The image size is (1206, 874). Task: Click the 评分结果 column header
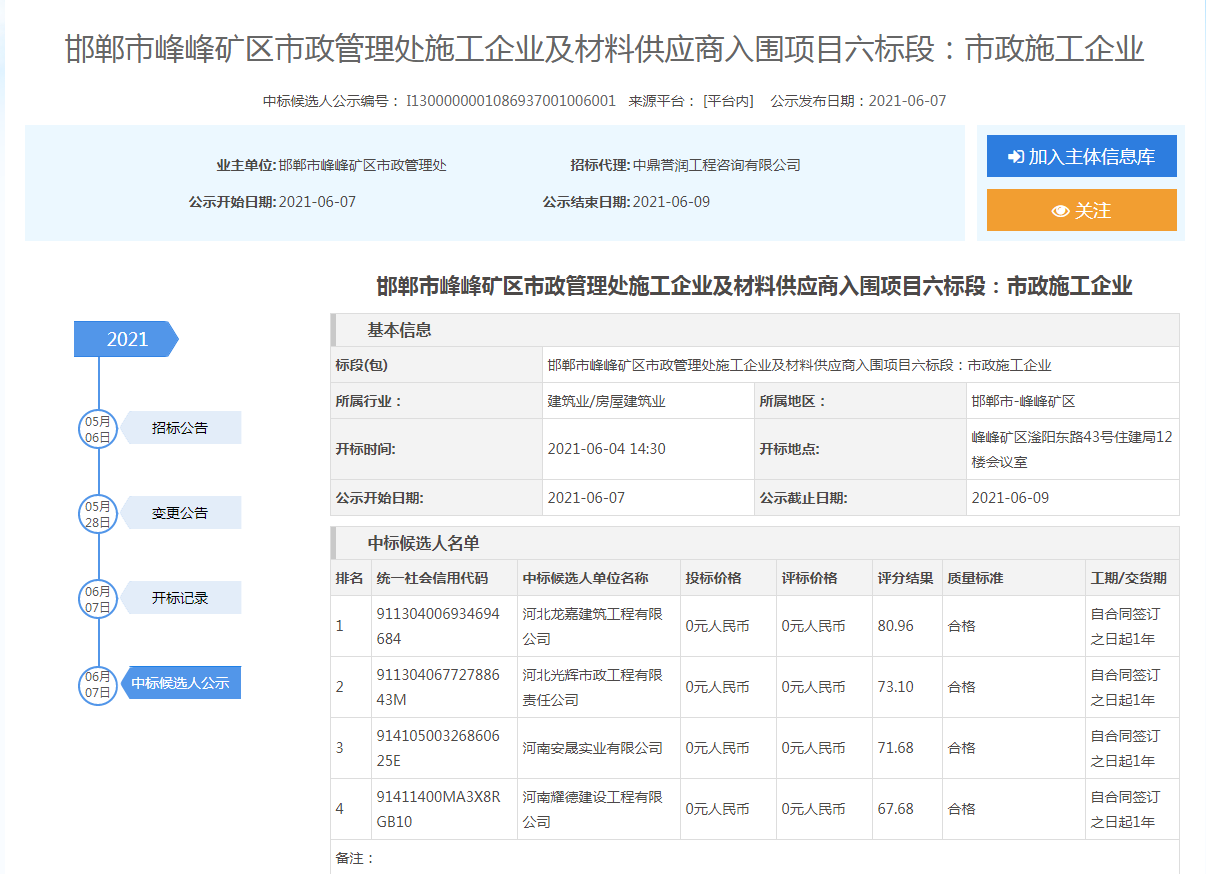tap(905, 578)
